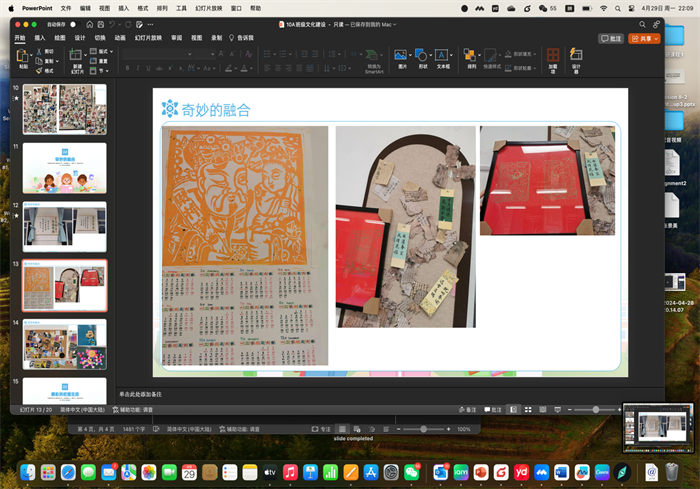Click the Shapes (形状) icon
Image resolution: width=700 pixels, height=489 pixels.
click(x=421, y=55)
